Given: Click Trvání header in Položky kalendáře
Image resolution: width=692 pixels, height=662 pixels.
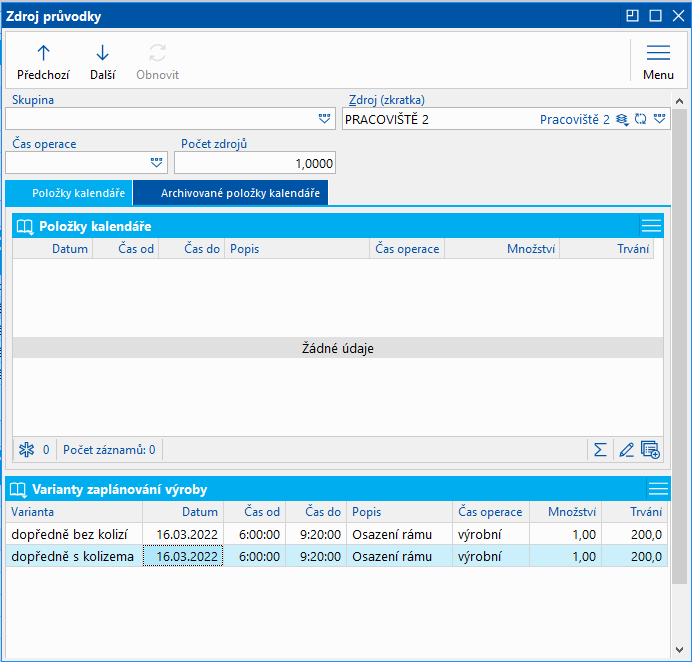Looking at the screenshot, I should tap(607, 249).
